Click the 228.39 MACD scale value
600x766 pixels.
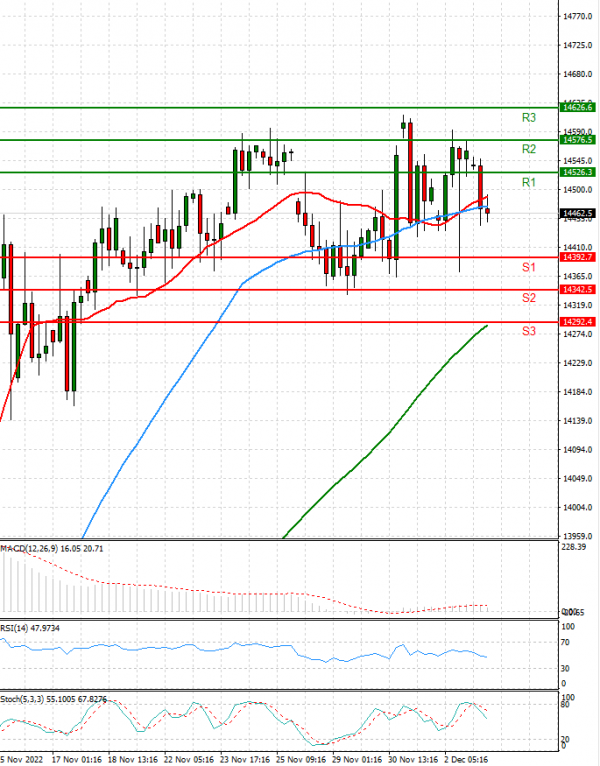click(x=574, y=547)
